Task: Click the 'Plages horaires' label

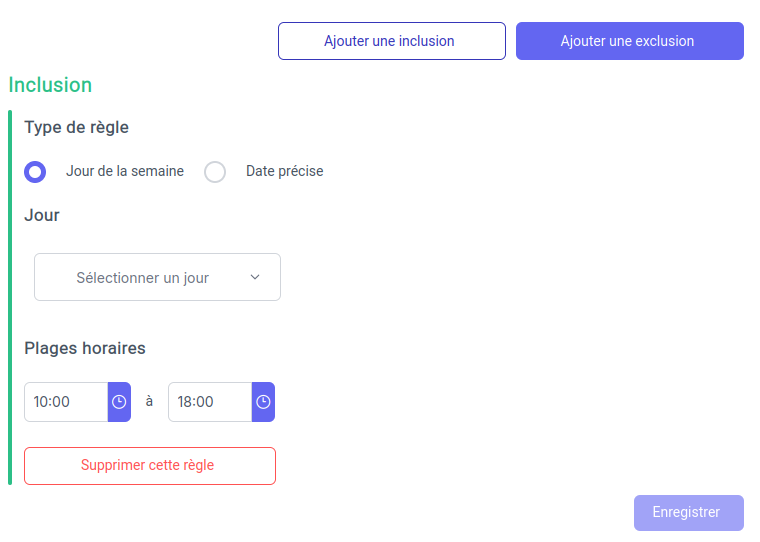Action: pyautogui.click(x=85, y=348)
